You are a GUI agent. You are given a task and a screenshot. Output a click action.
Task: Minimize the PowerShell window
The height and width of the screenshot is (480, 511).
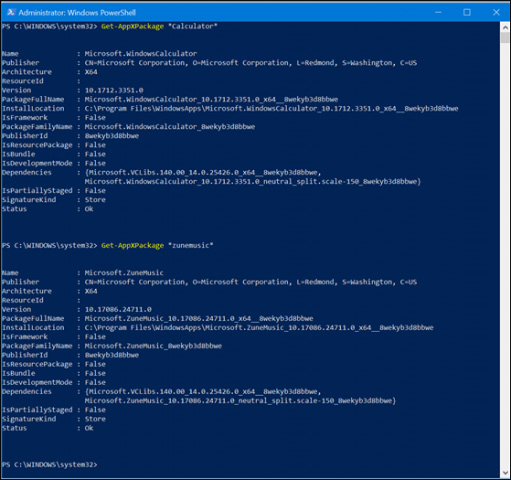438,12
